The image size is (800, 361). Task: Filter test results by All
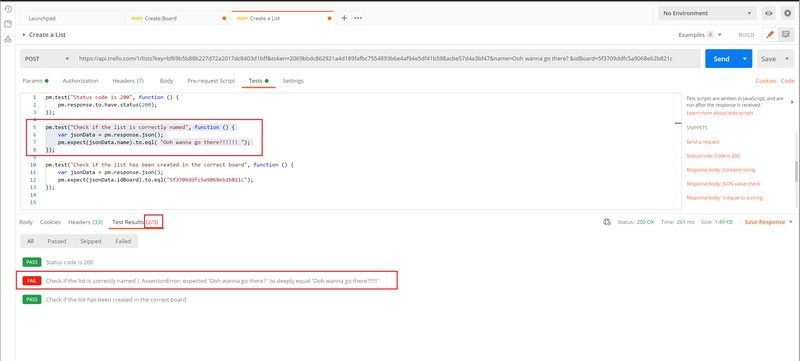pyautogui.click(x=31, y=241)
